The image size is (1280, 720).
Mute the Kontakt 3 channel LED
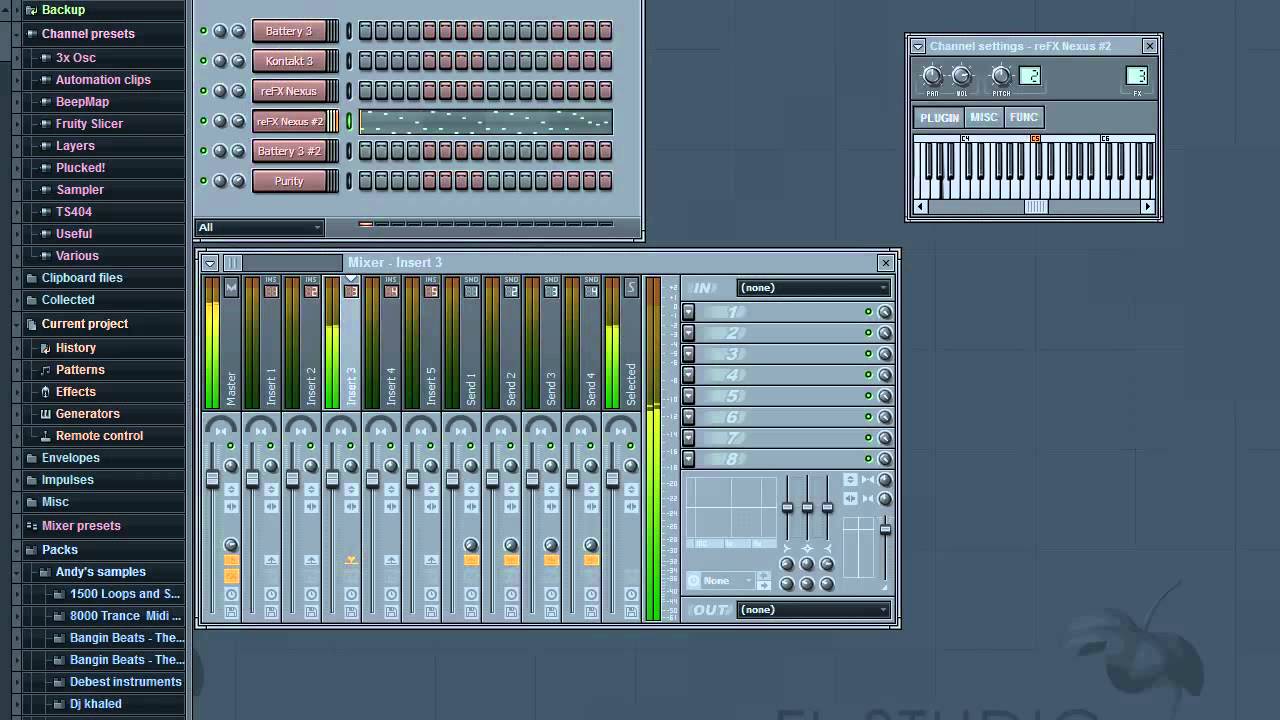point(204,61)
